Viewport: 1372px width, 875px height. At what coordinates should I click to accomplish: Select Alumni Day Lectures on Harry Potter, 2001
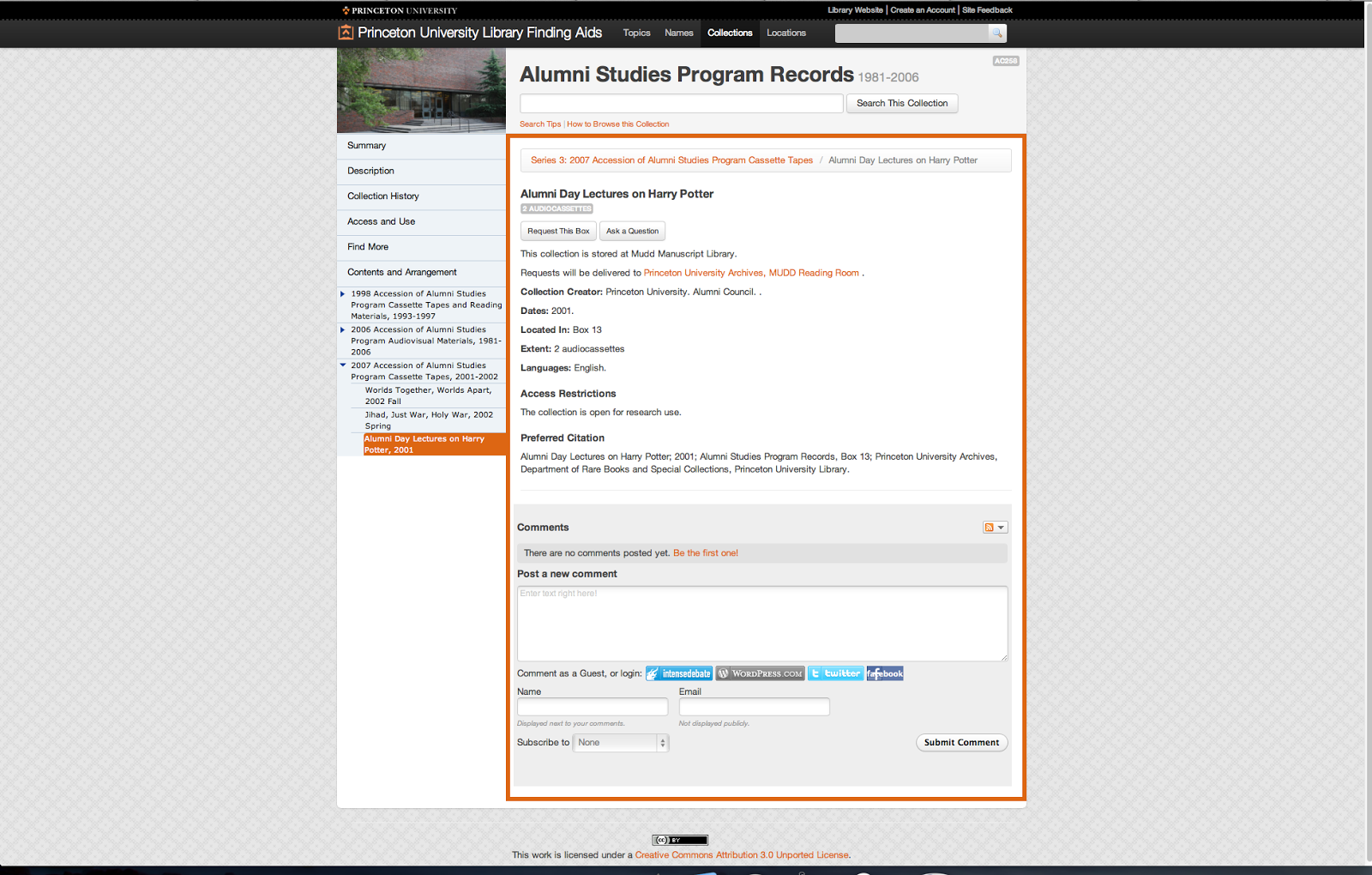pyautogui.click(x=435, y=444)
